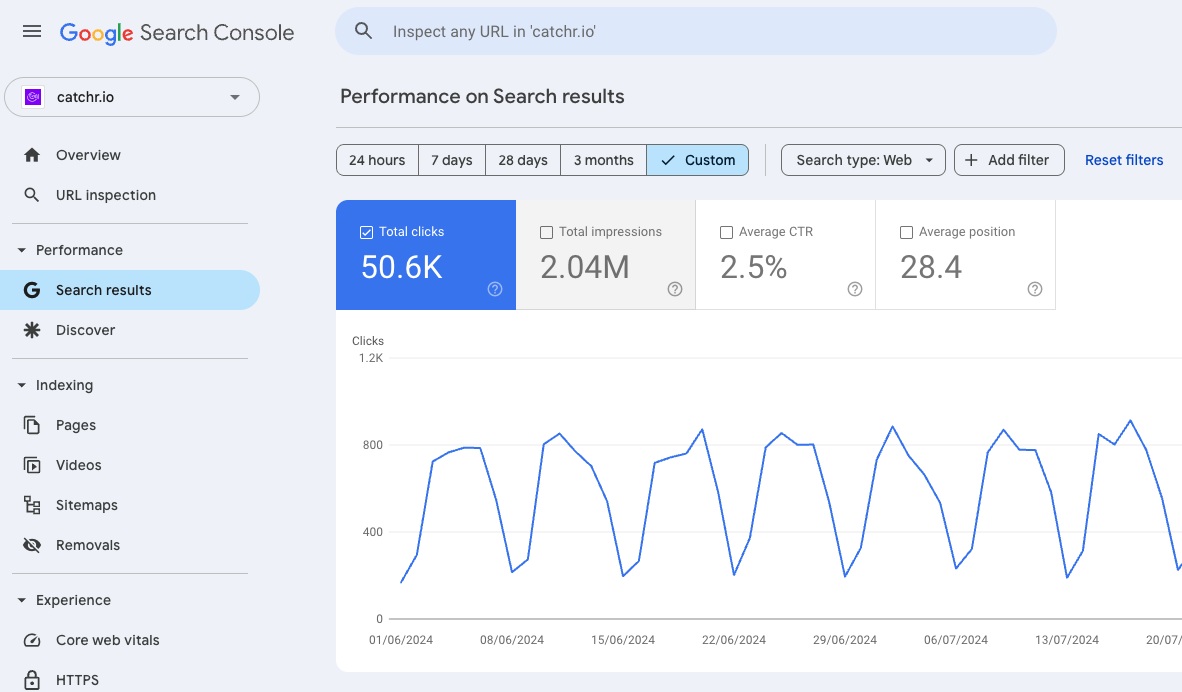1182x692 pixels.
Task: Select the Custom date range
Action: (698, 161)
